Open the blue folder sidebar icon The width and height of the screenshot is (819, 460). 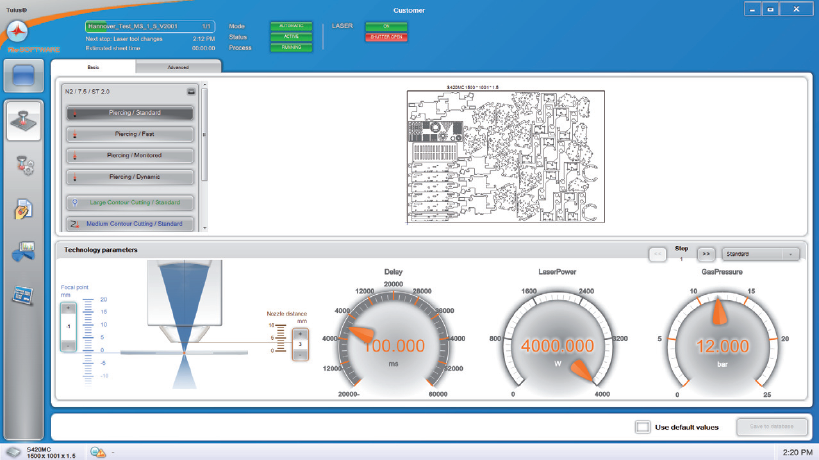tap(23, 252)
